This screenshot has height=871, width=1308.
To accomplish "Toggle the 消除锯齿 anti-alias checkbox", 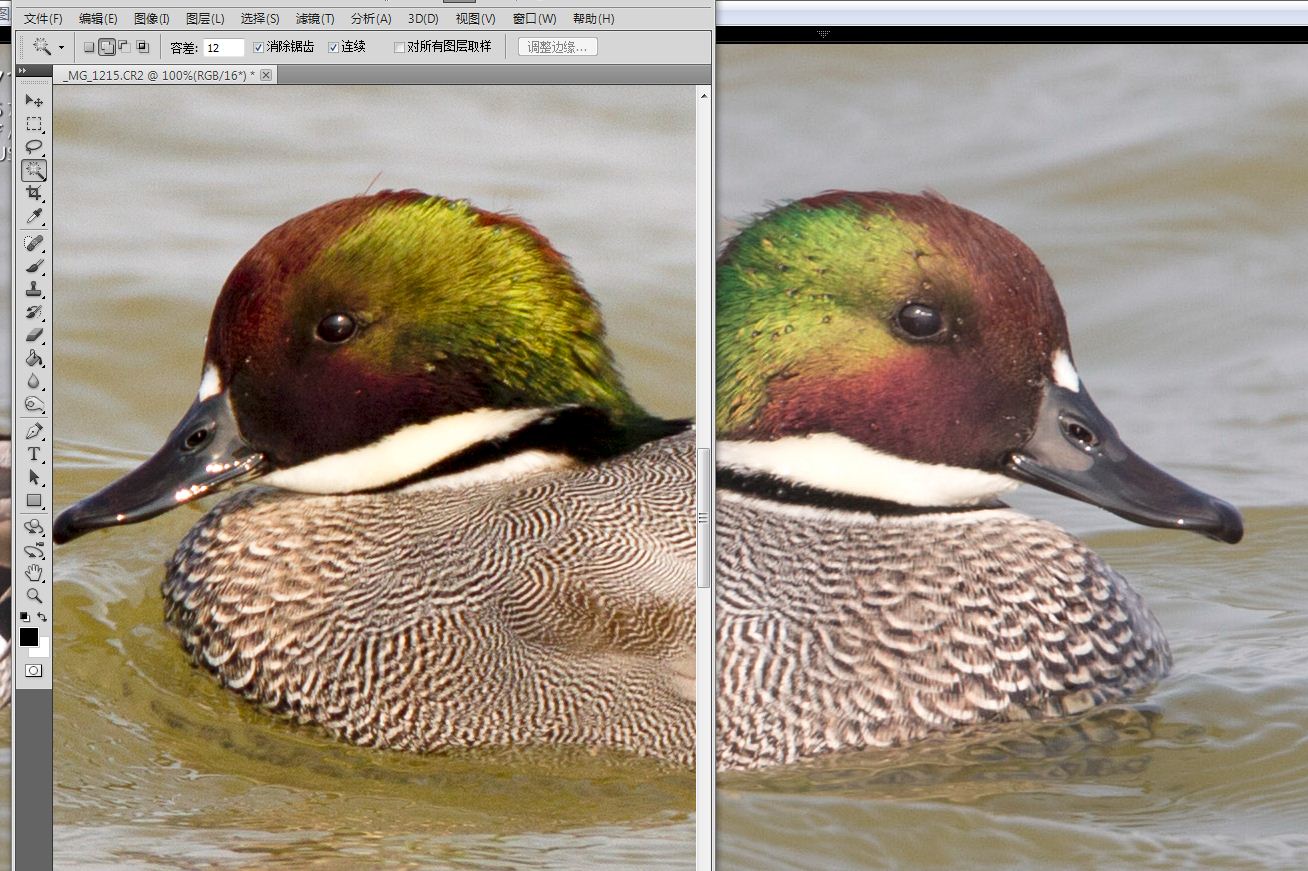I will tap(259, 47).
